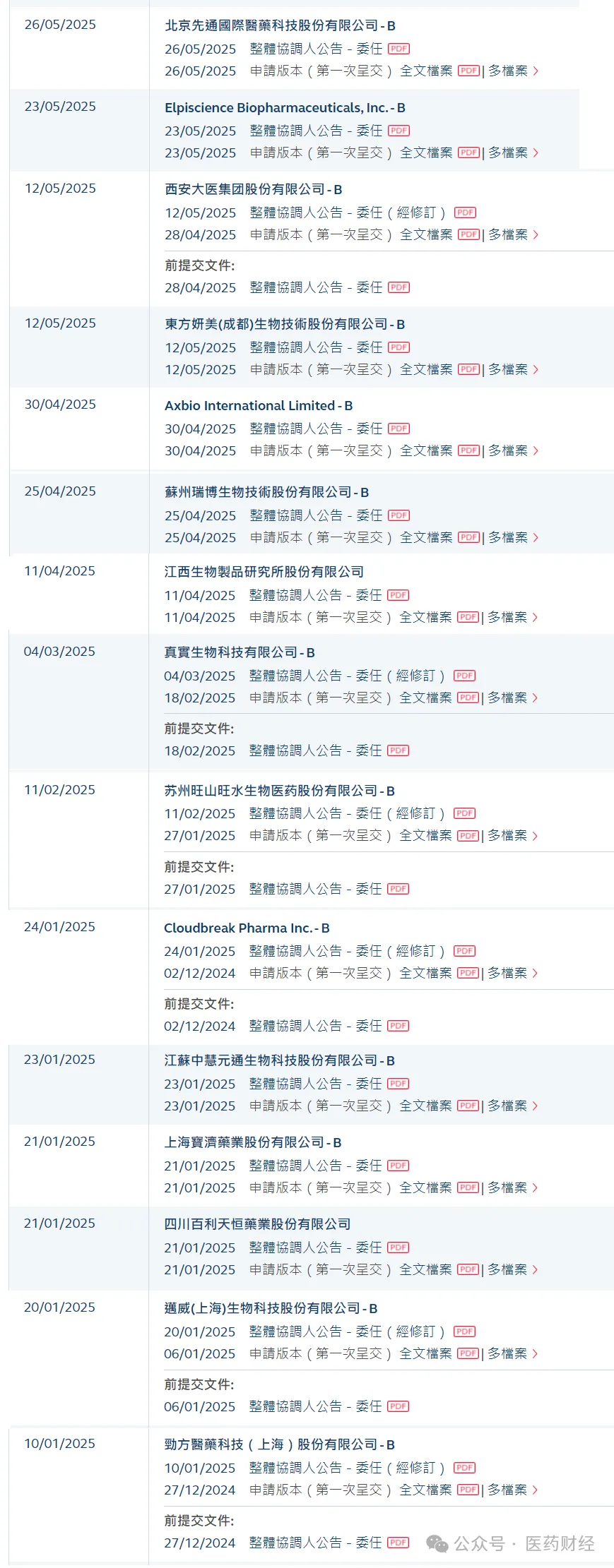Open company link 江蘇中慧元通生物科技股份有限公司 - B
The height and width of the screenshot is (1568, 614).
(x=279, y=1060)
